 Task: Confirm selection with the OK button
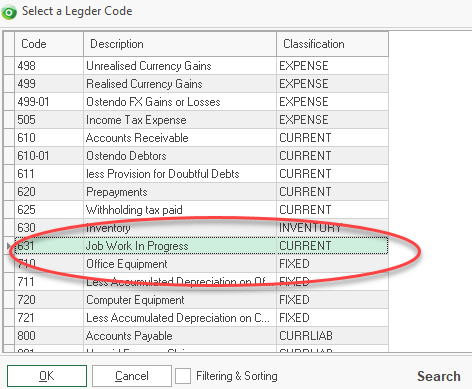[47, 376]
